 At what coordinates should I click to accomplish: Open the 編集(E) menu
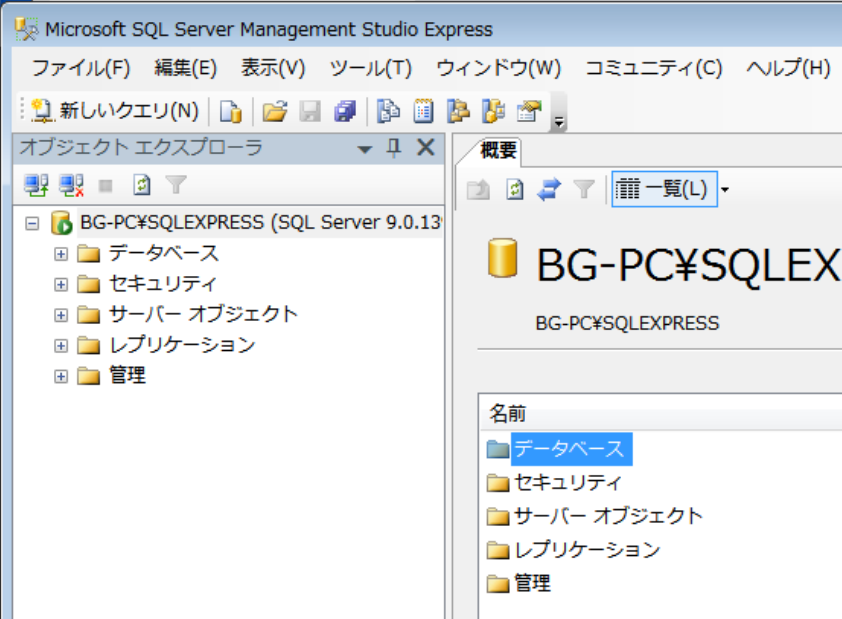pos(185,68)
